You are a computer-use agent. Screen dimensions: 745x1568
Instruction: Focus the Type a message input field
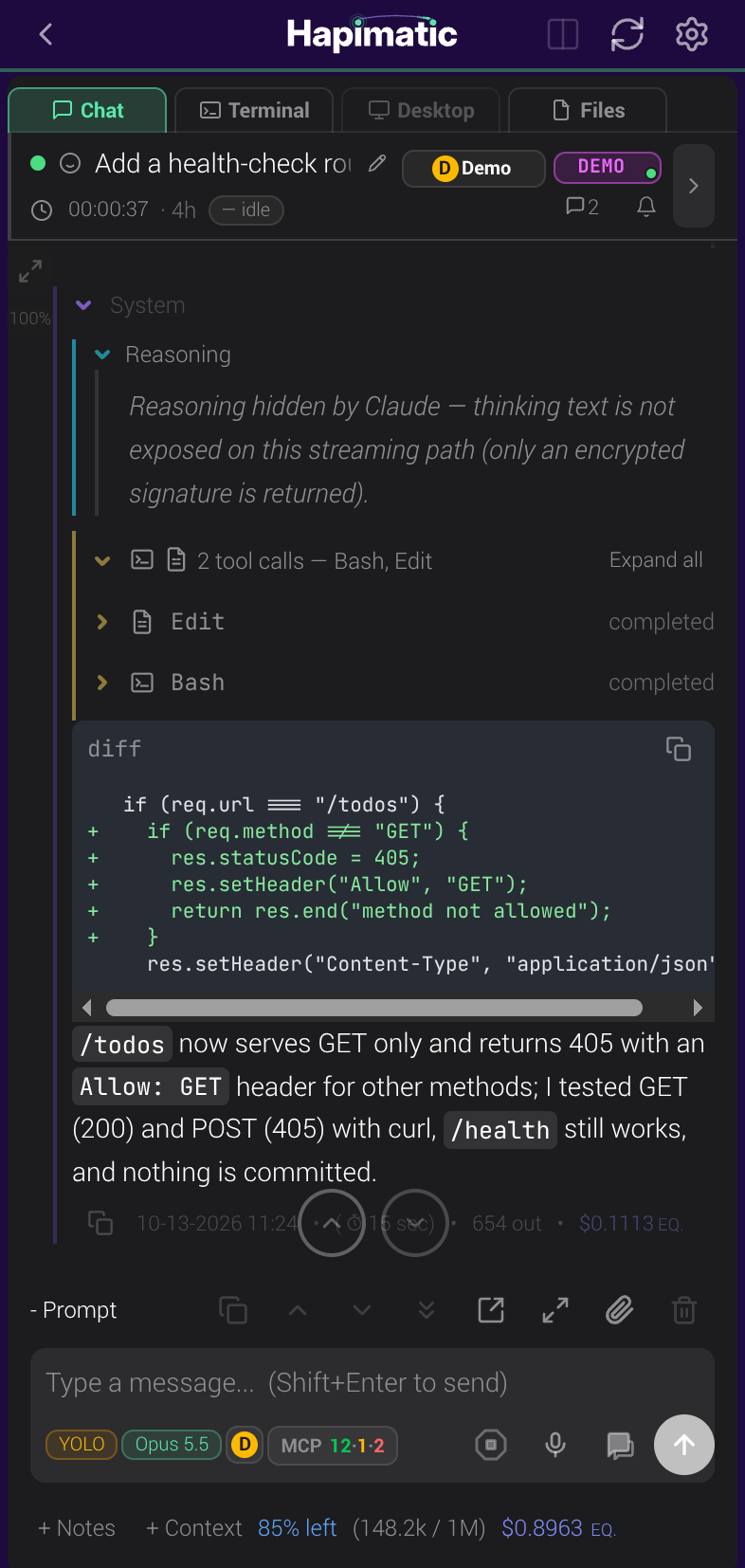pyautogui.click(x=372, y=1382)
